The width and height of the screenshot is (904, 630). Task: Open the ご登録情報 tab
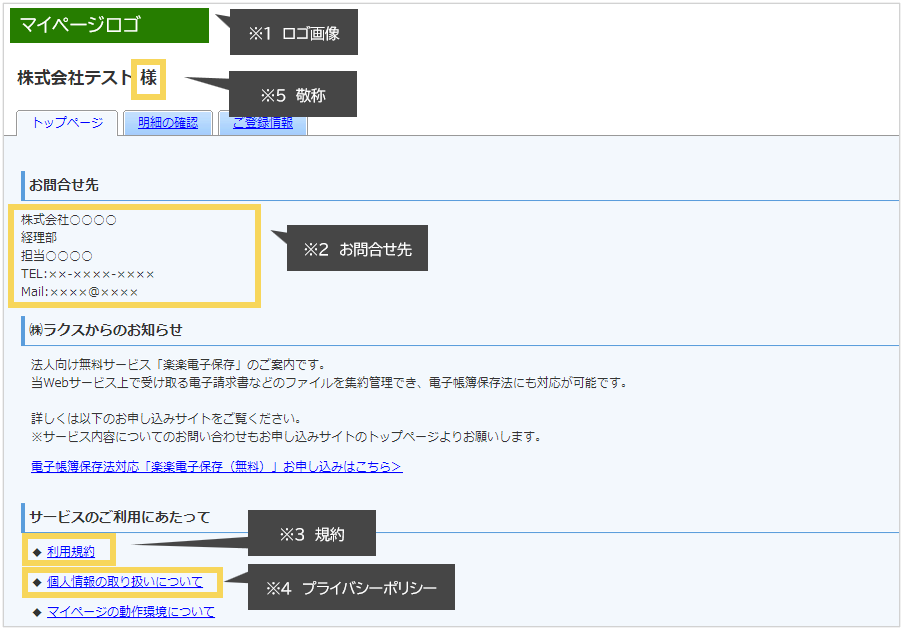[x=262, y=121]
